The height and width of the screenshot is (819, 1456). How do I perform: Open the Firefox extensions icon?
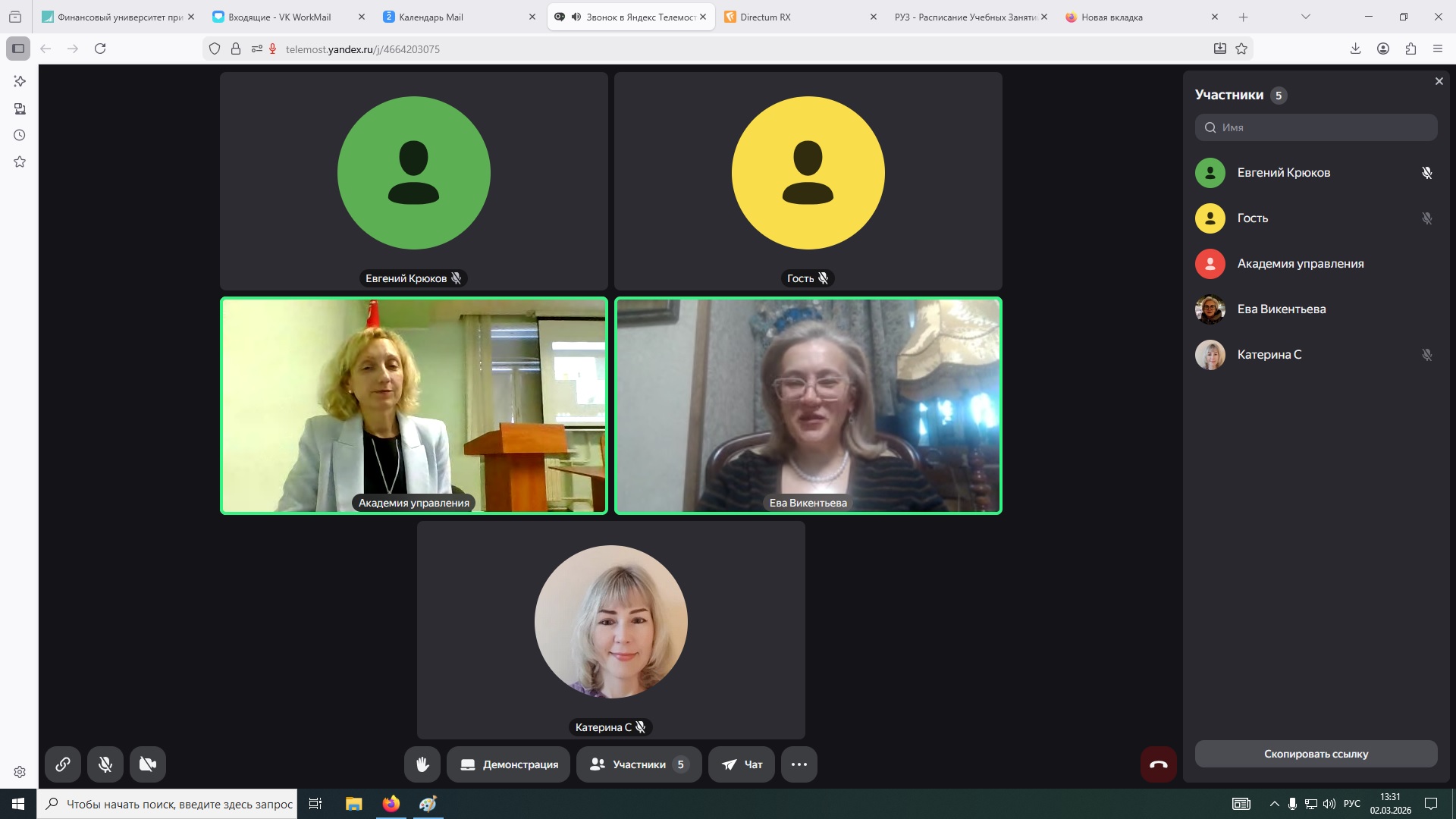(x=1410, y=49)
